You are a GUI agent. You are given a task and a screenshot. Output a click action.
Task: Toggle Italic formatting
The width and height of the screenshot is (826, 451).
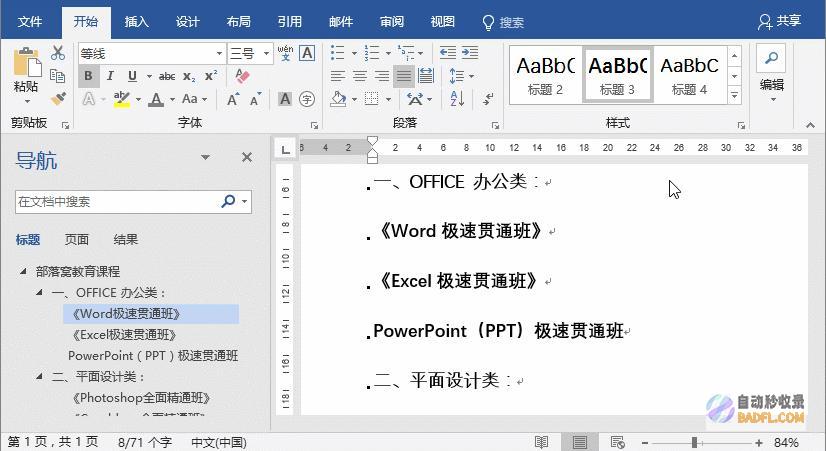[110, 76]
